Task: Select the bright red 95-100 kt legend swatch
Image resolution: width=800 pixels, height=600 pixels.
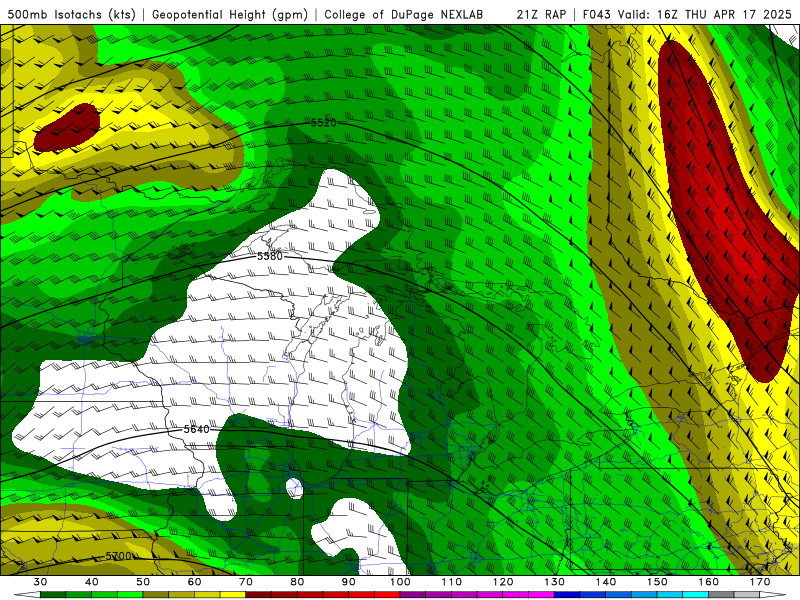Action: point(387,595)
